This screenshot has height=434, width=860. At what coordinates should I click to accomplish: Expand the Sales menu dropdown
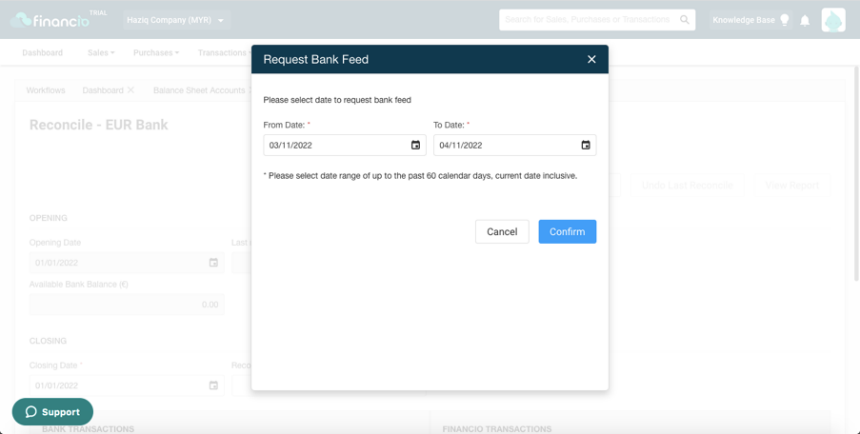coord(101,53)
